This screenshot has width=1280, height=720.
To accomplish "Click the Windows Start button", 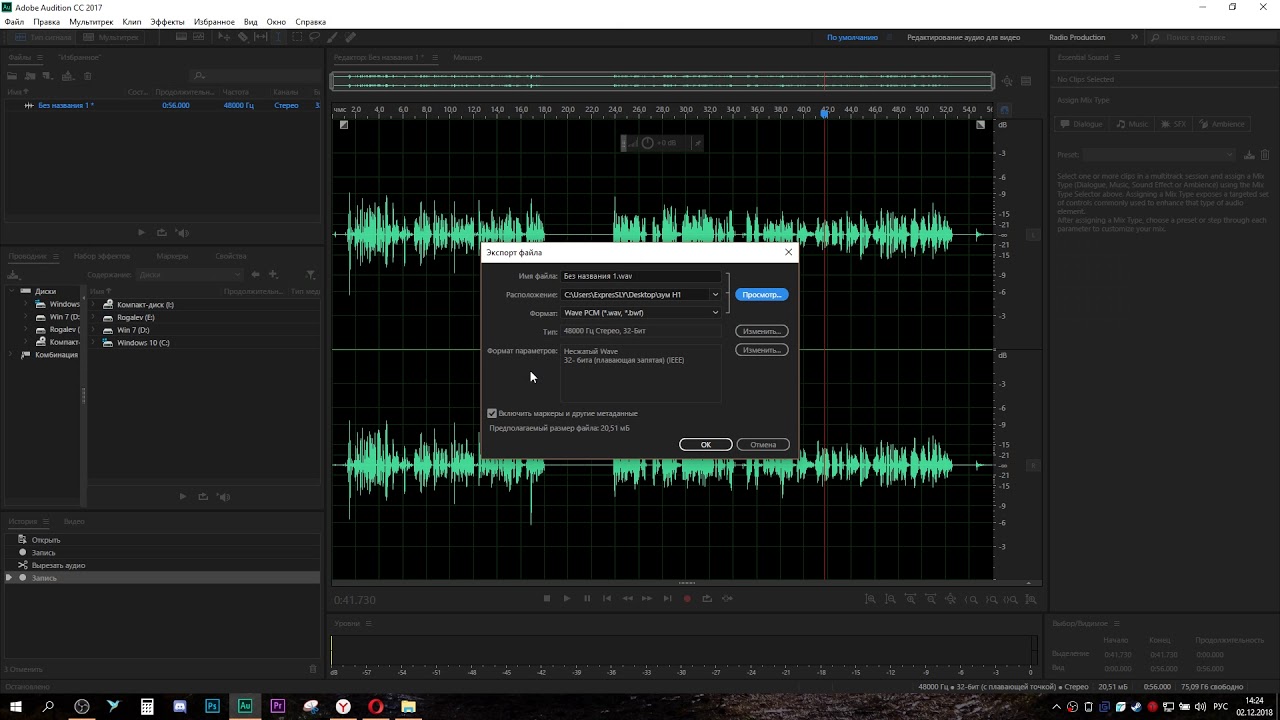I will [16, 706].
